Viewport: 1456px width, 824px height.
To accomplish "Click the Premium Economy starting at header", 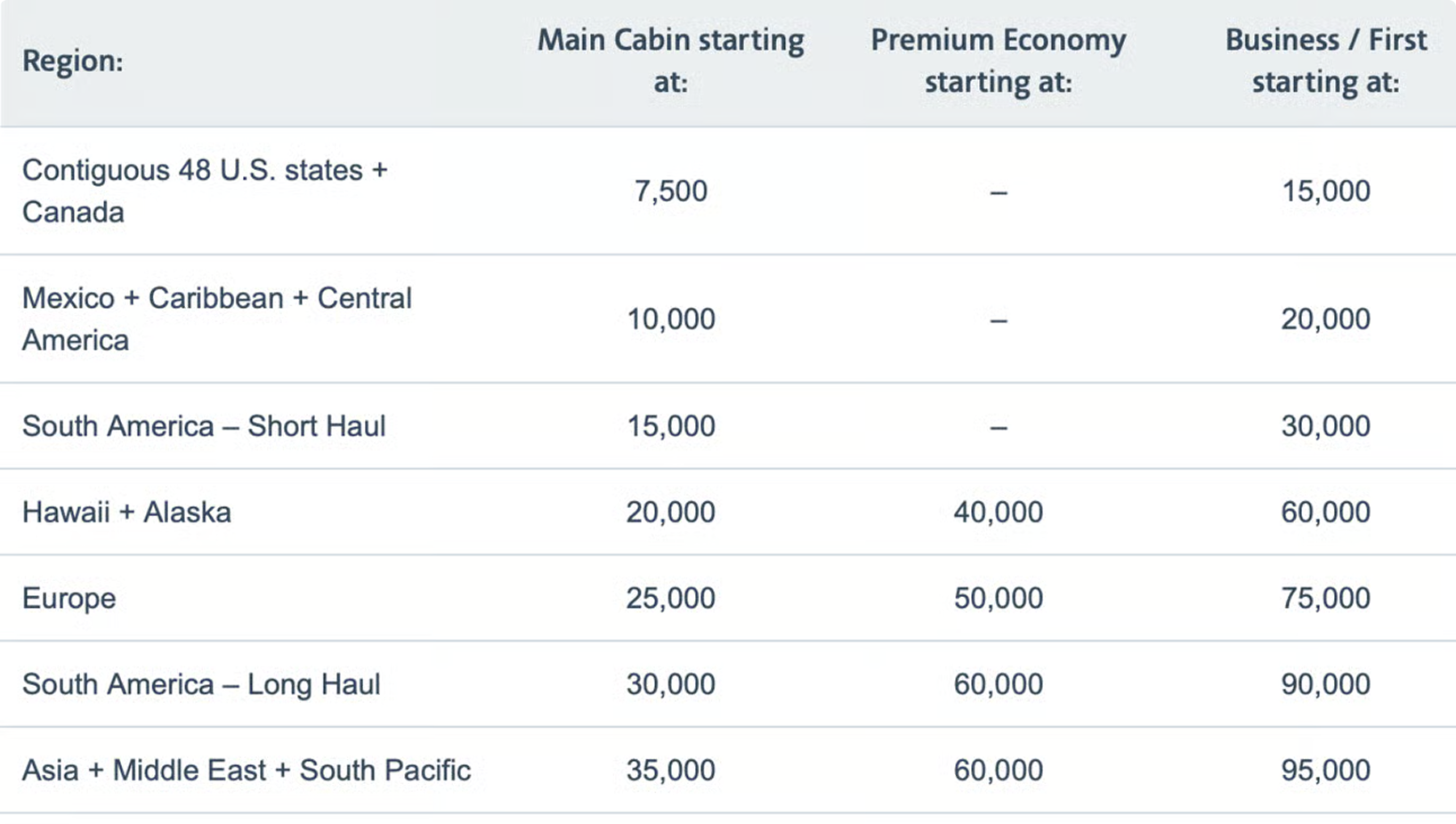I will point(998,61).
